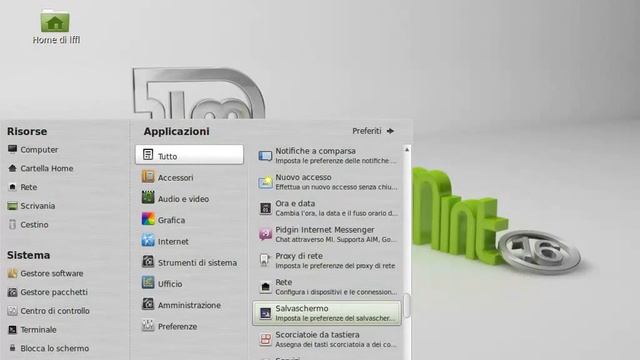Launch Gestore software text link
The height and width of the screenshot is (360, 640).
pos(52,273)
